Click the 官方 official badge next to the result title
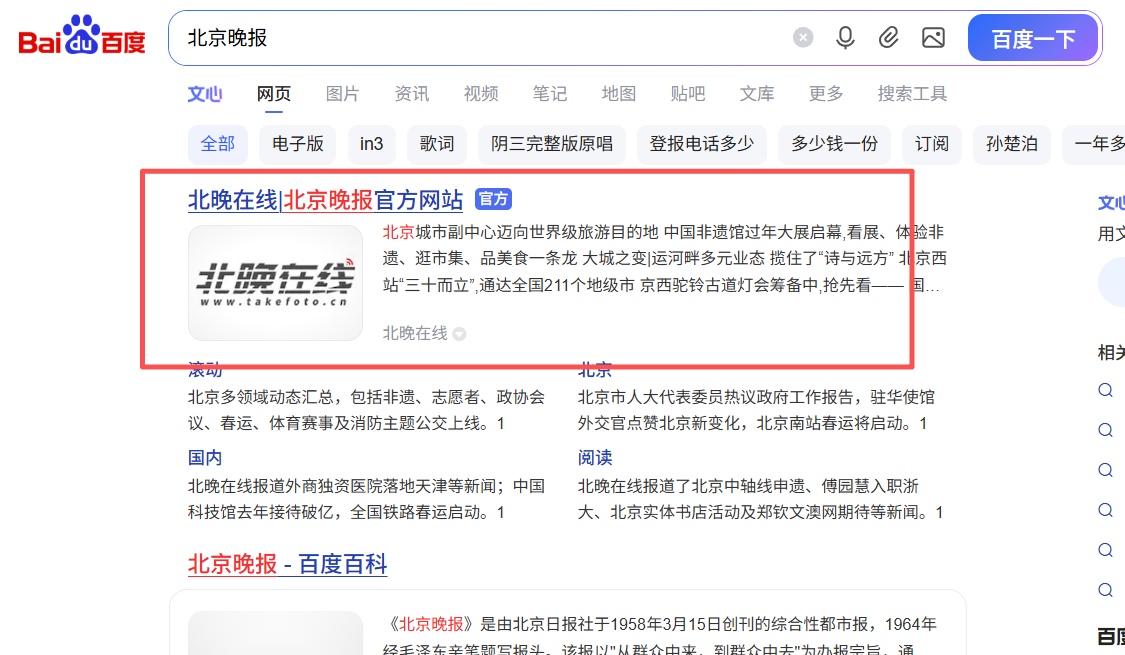Image resolution: width=1125 pixels, height=655 pixels. coord(493,199)
